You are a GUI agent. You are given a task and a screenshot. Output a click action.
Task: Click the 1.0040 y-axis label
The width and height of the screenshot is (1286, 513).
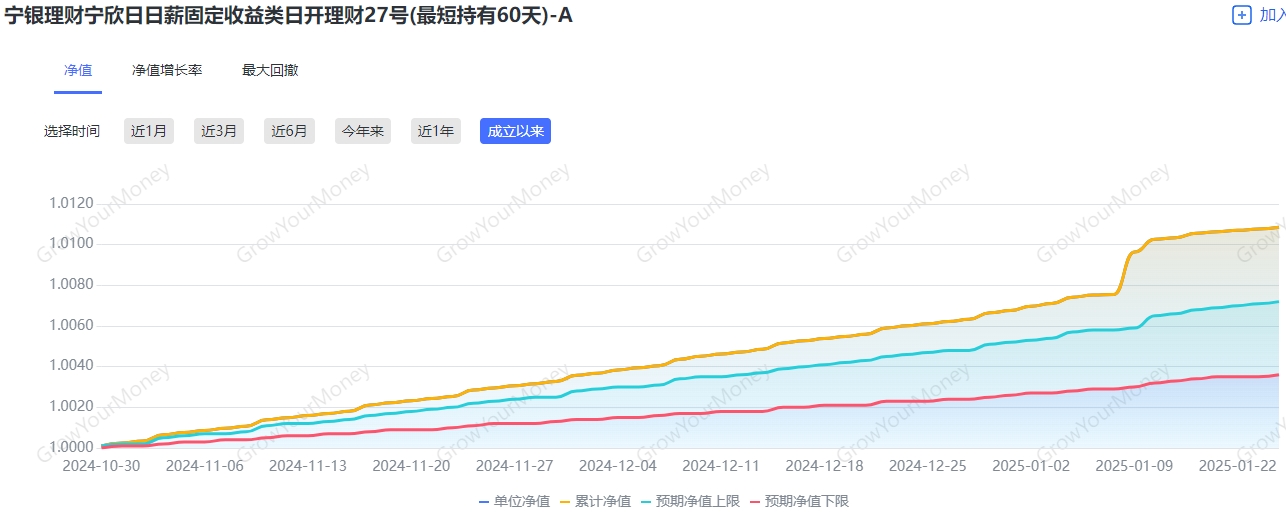71,366
